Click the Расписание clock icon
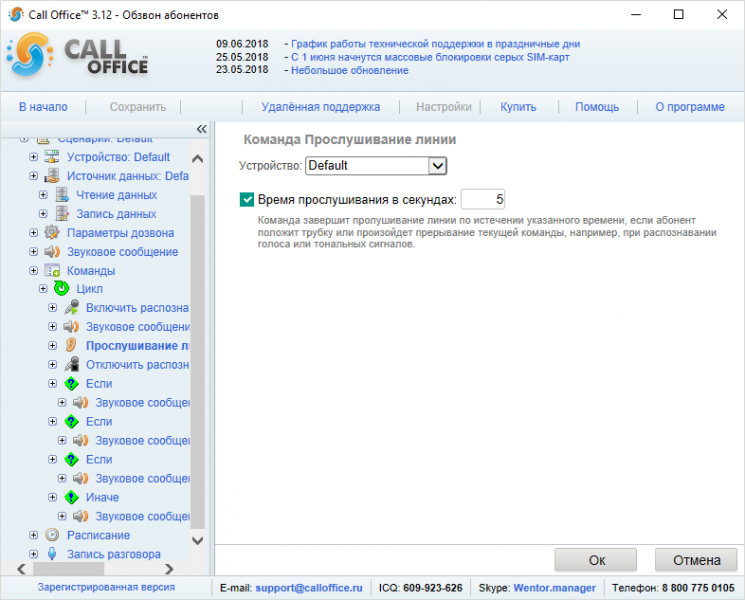The image size is (745, 600). tap(52, 535)
